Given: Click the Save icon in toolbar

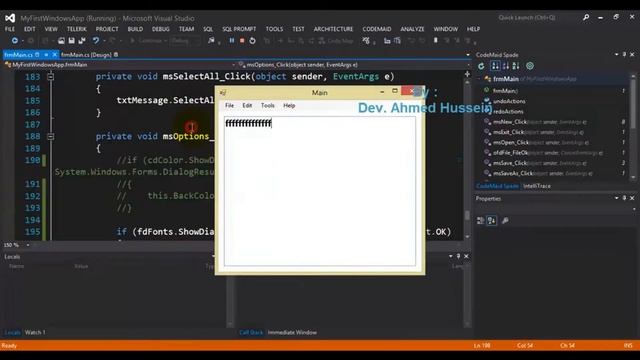Looking at the screenshot, I should click(71, 40).
